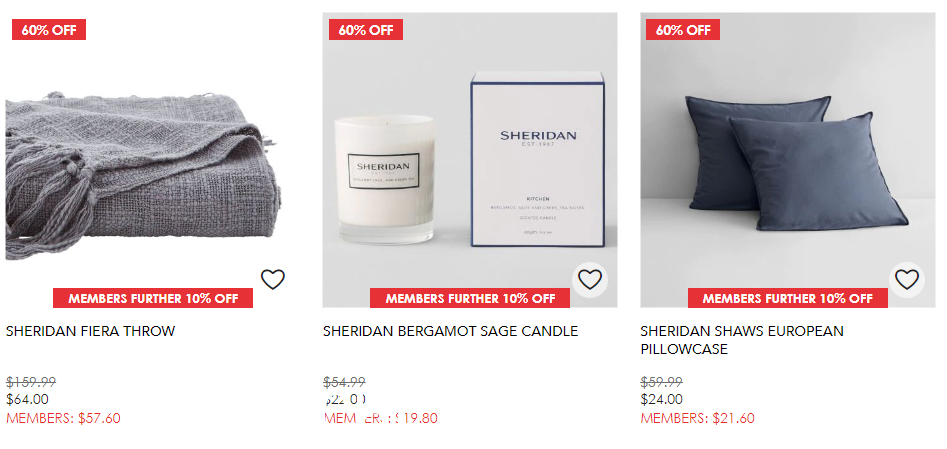
Task: Click the Sheridan Fiera Throw title link
Action: (91, 331)
